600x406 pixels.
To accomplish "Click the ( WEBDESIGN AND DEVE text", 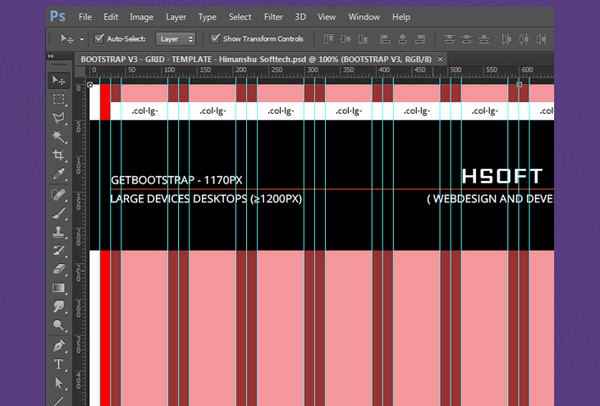I will click(x=490, y=199).
